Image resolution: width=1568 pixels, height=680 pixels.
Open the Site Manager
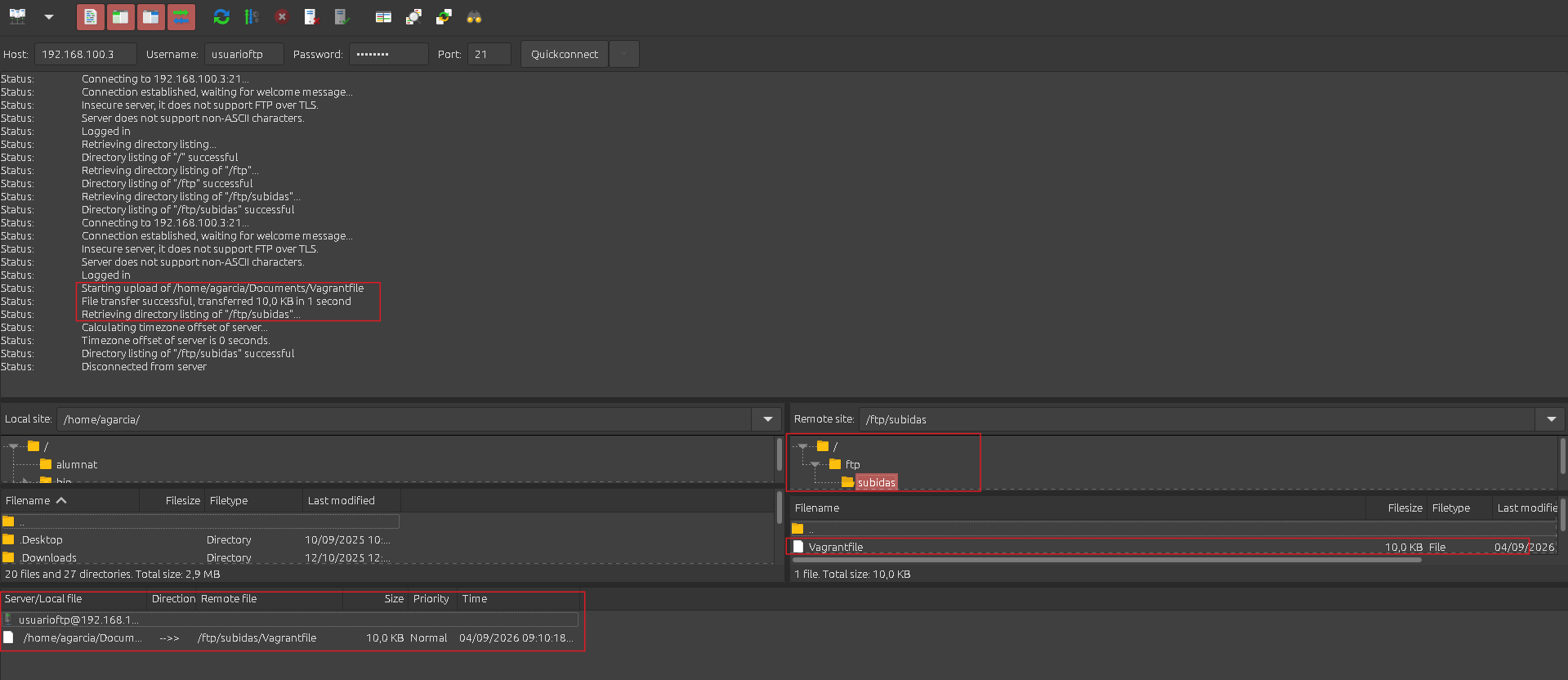click(x=17, y=16)
